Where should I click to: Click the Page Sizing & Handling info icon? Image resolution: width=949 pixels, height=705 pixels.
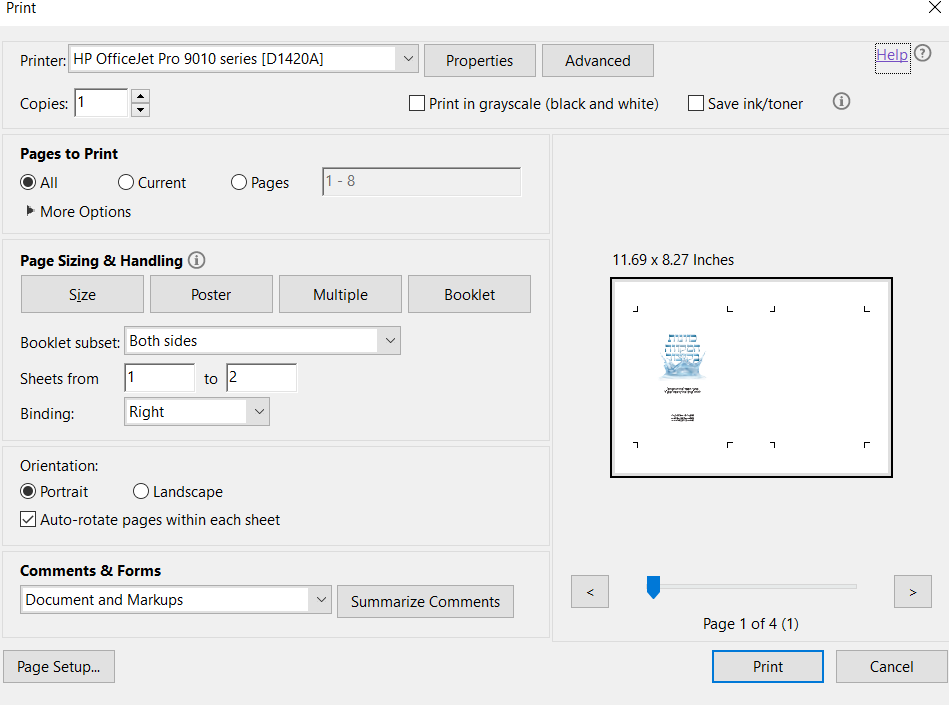pos(197,260)
